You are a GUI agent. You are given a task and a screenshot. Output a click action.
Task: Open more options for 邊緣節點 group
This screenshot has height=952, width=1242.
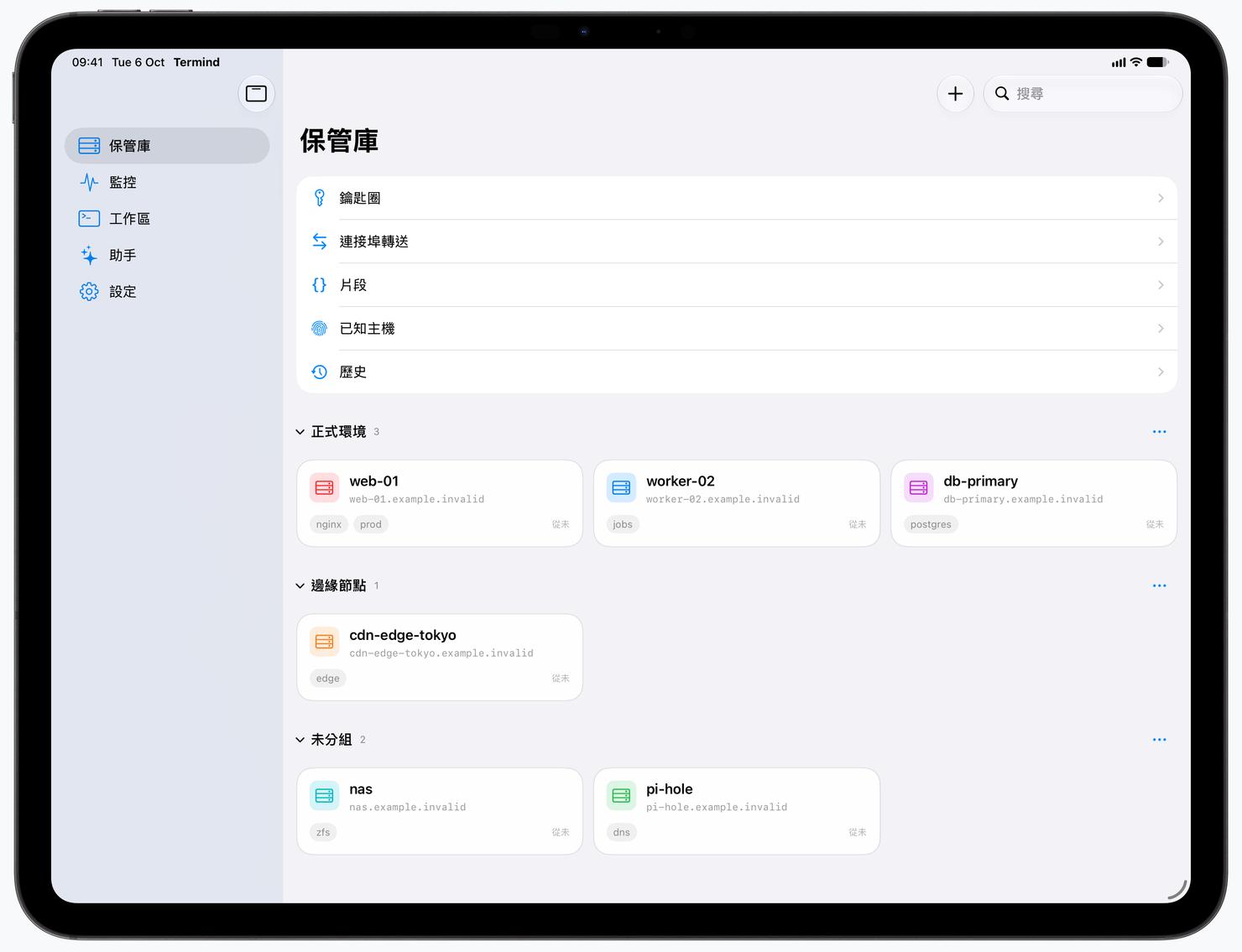(1160, 585)
